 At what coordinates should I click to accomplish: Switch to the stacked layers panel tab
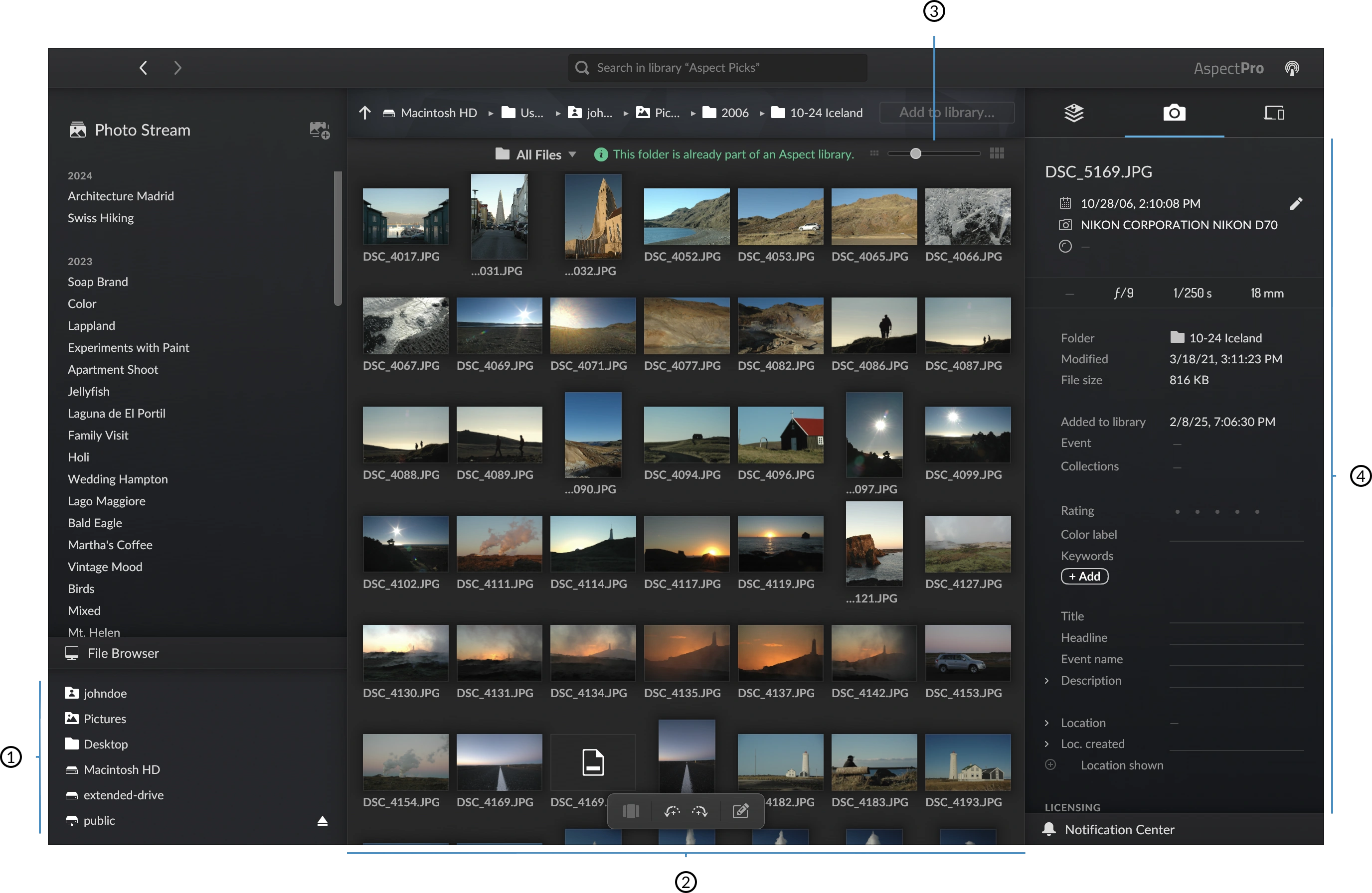(x=1073, y=112)
